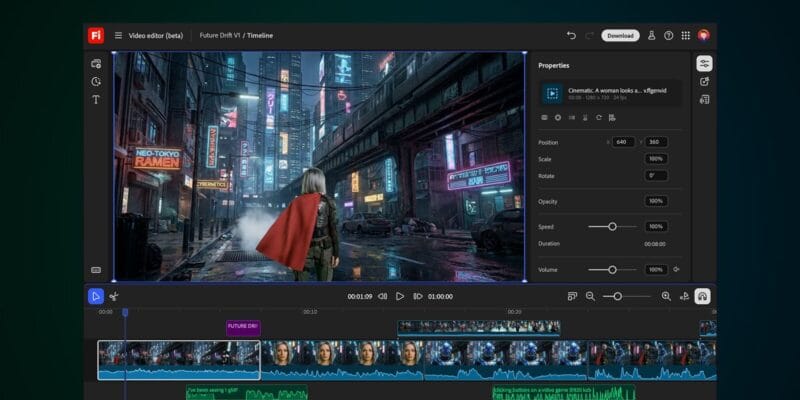Click the playhead marker on the ruler

click(x=125, y=312)
